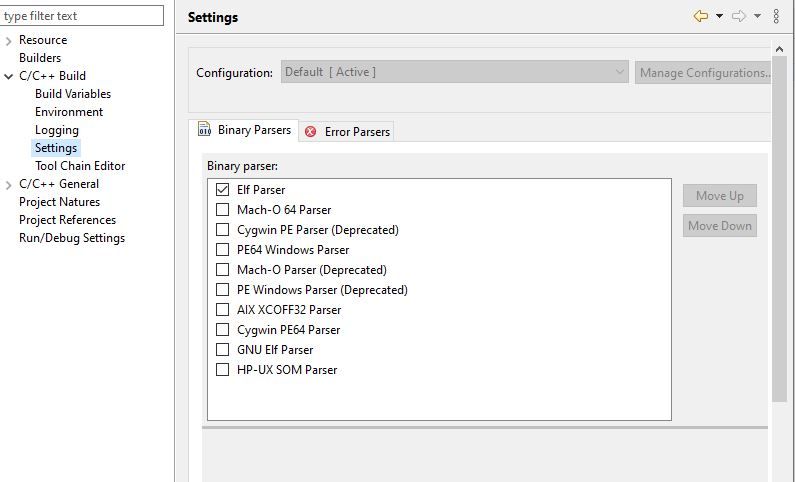The width and height of the screenshot is (795, 482).
Task: Switch to the Error Parsers tab
Action: point(347,132)
